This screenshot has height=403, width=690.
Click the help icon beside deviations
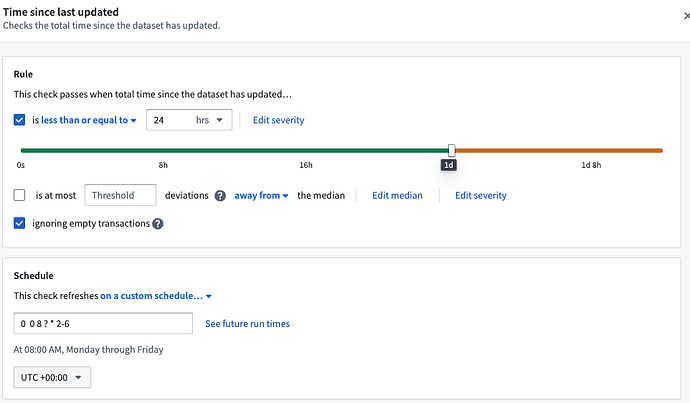tap(220, 196)
